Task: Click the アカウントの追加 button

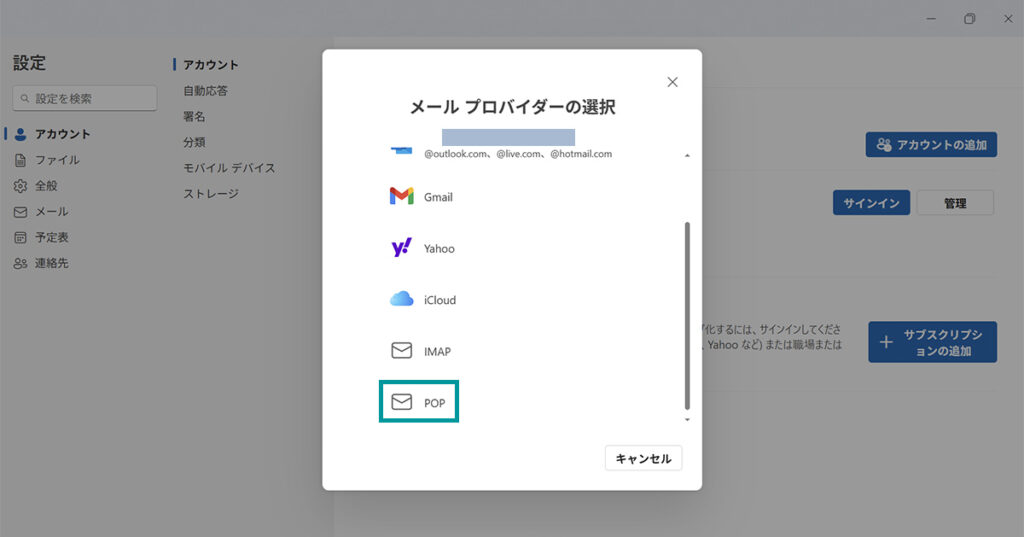Action: coord(931,144)
